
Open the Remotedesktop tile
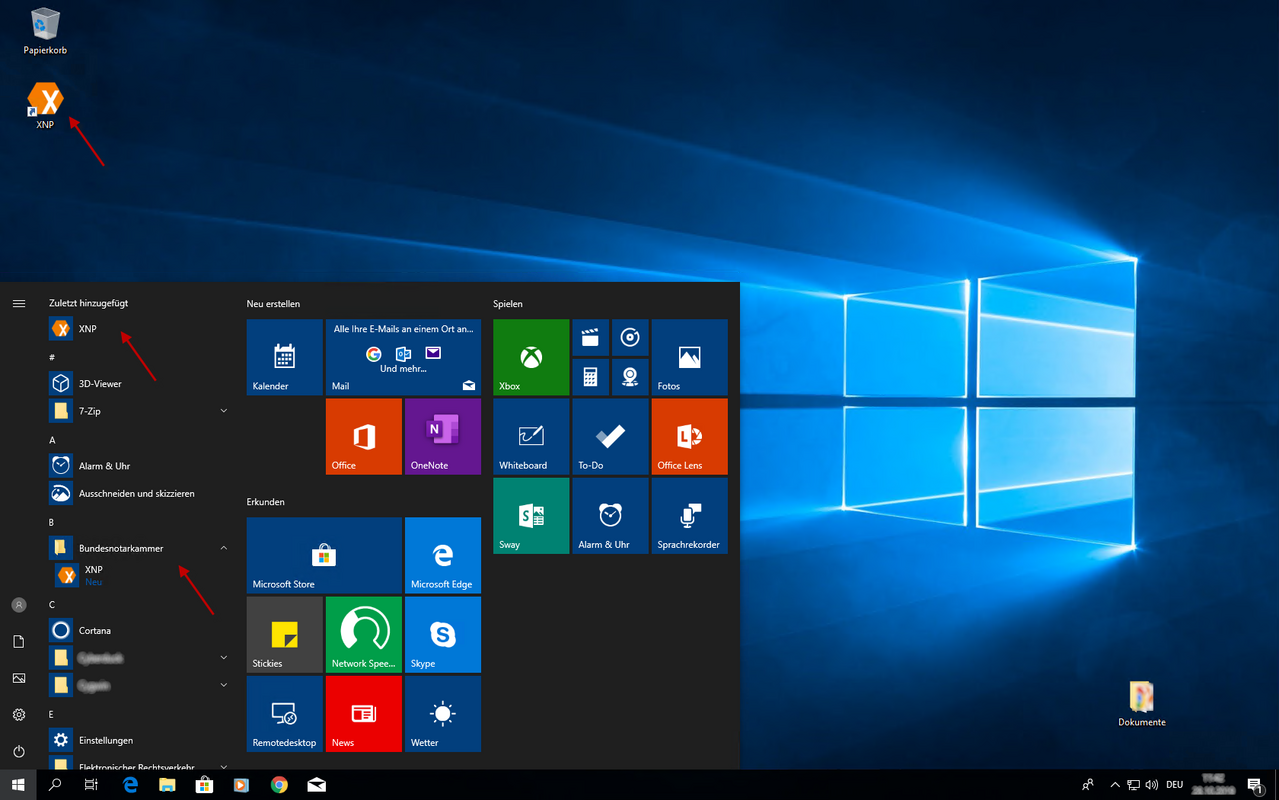(x=284, y=713)
